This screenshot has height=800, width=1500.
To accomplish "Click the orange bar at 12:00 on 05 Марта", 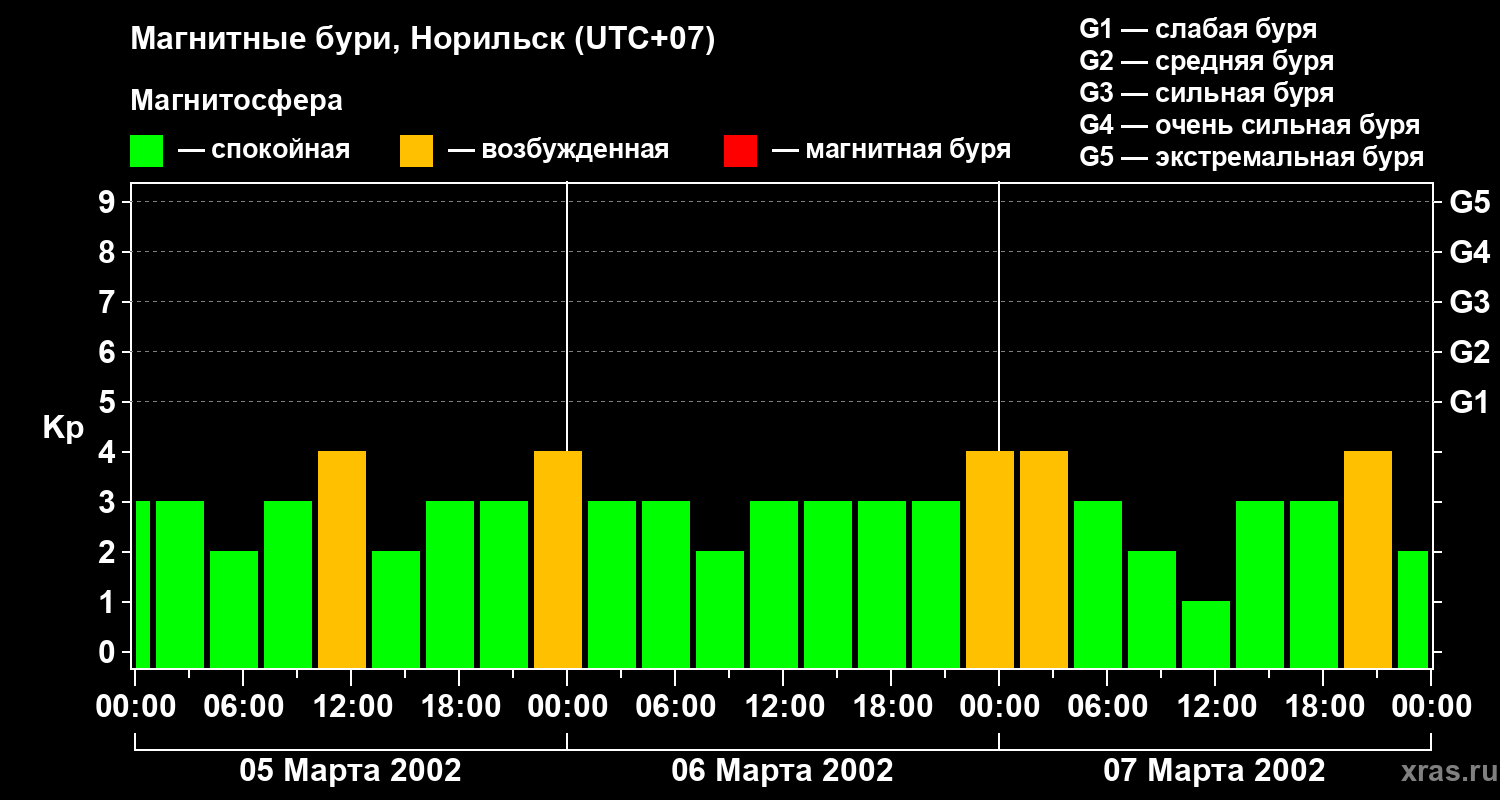I will click(x=342, y=559).
